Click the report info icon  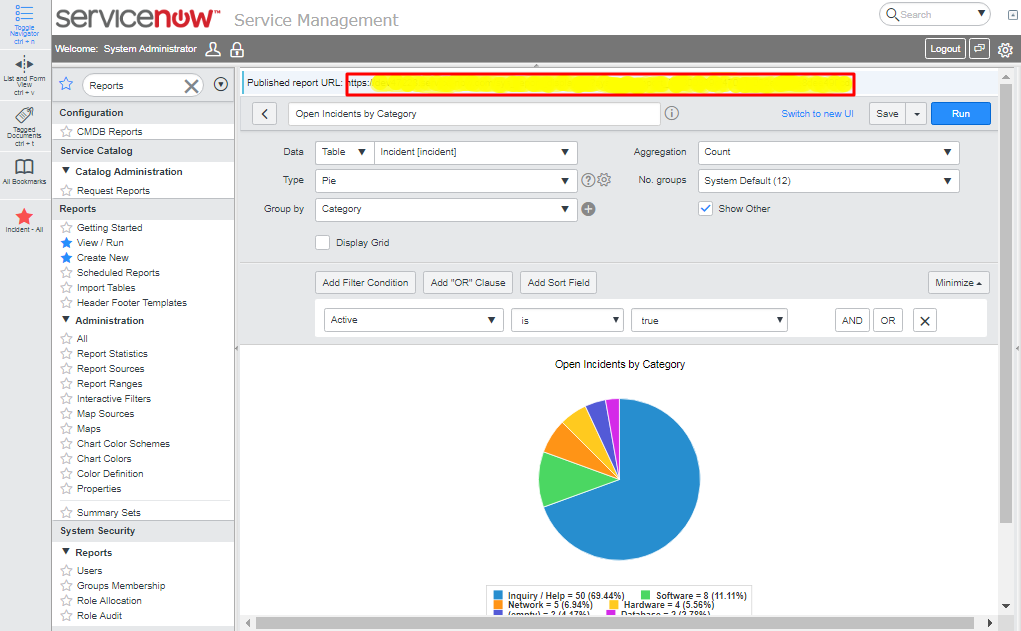pyautogui.click(x=672, y=114)
